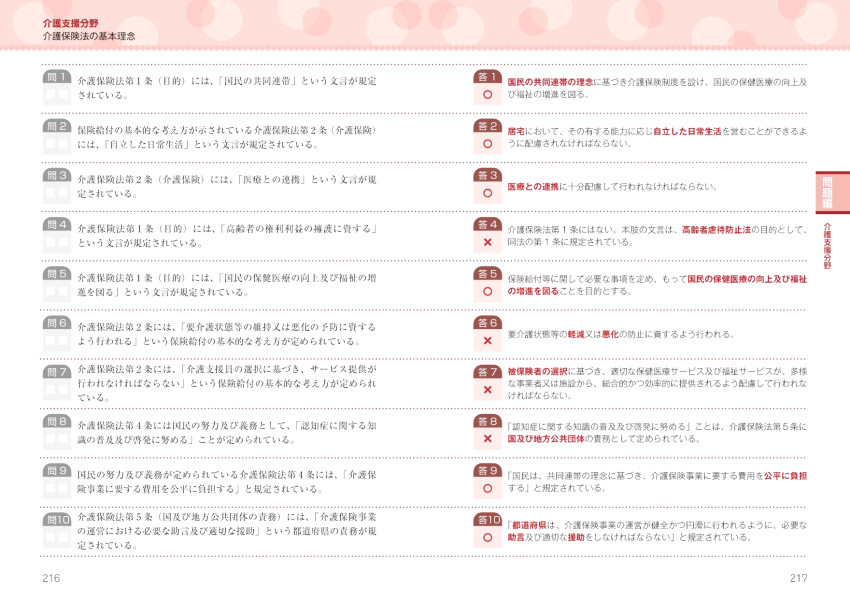850x602 pixels.
Task: Click the 介護保険法の基本理念 subtitle
Action: click(89, 36)
